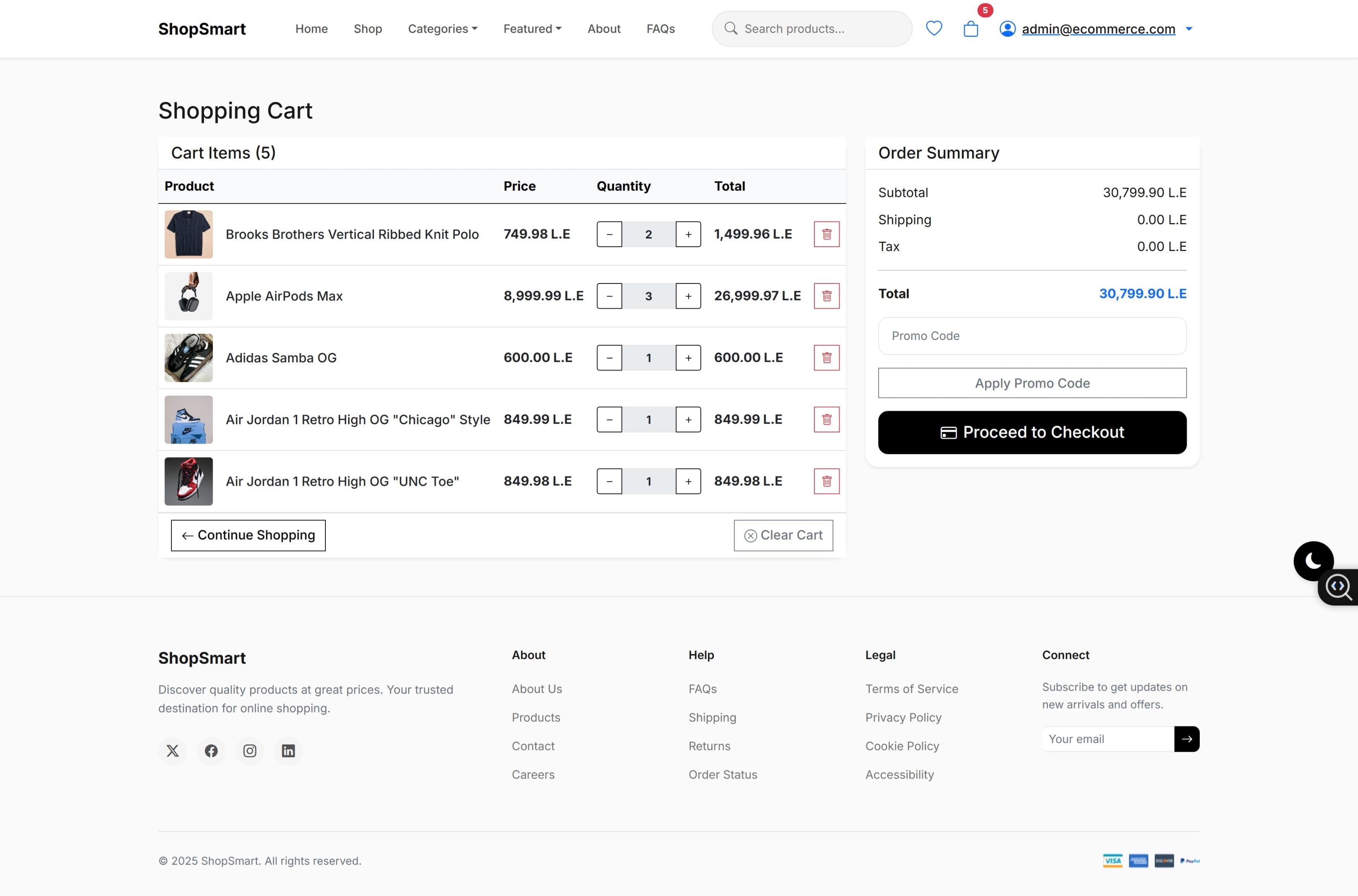Go to the Home nav item
The image size is (1358, 896).
[311, 29]
